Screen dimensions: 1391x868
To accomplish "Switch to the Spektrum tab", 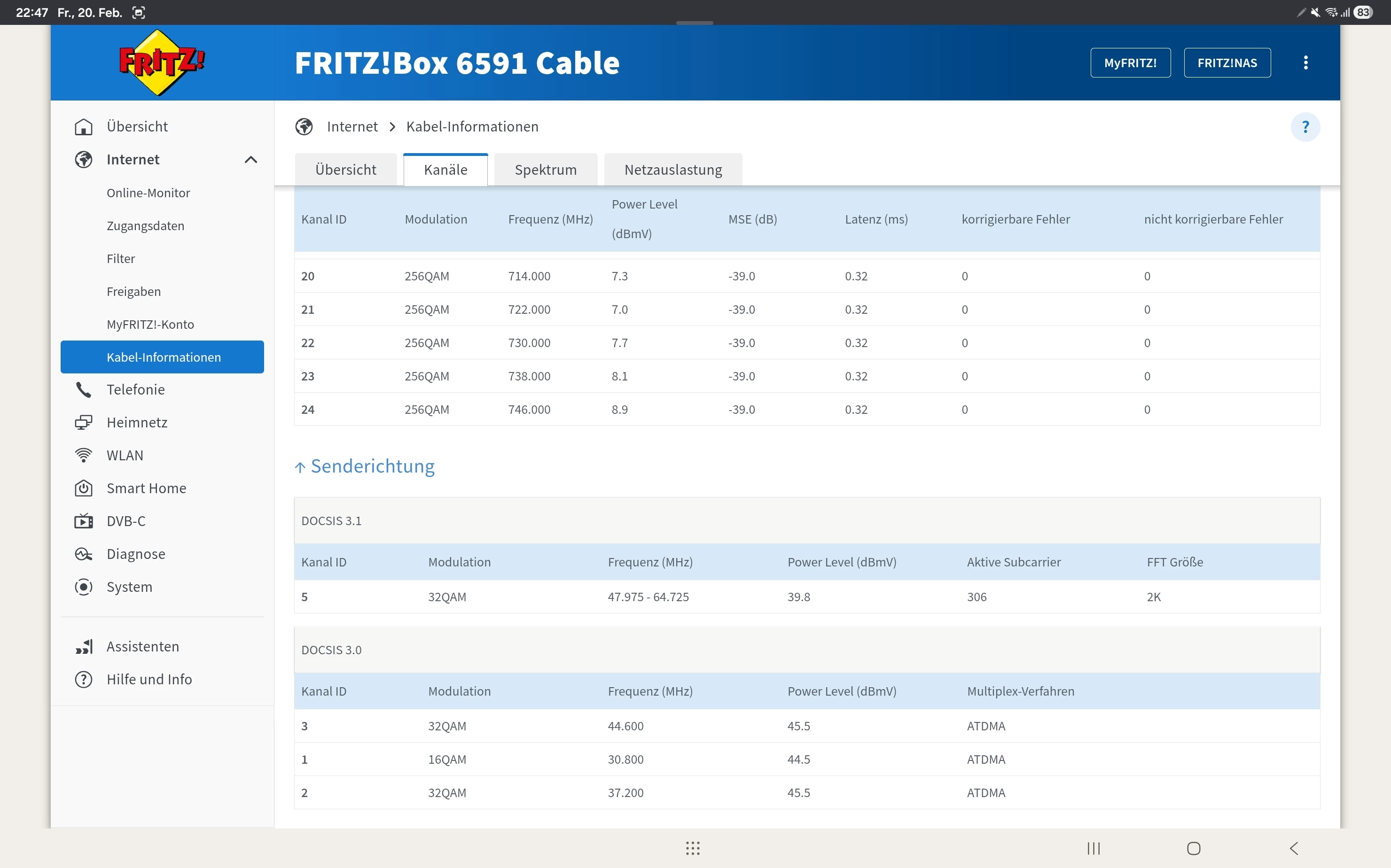I will point(545,170).
